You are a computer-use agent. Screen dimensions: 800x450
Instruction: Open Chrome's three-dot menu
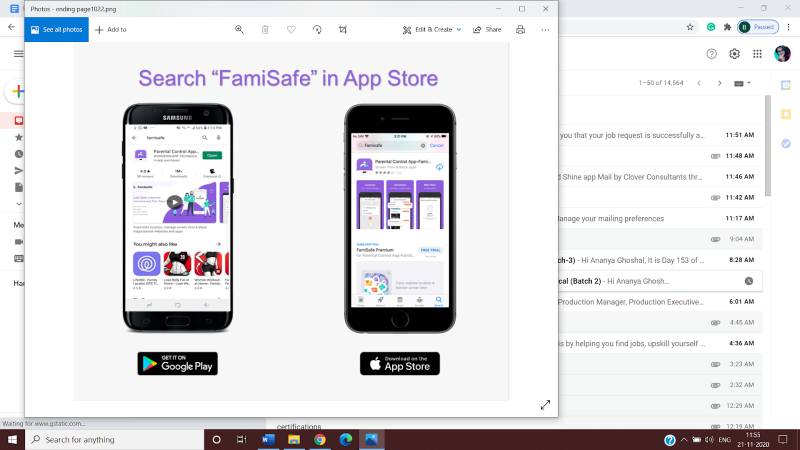(x=788, y=27)
